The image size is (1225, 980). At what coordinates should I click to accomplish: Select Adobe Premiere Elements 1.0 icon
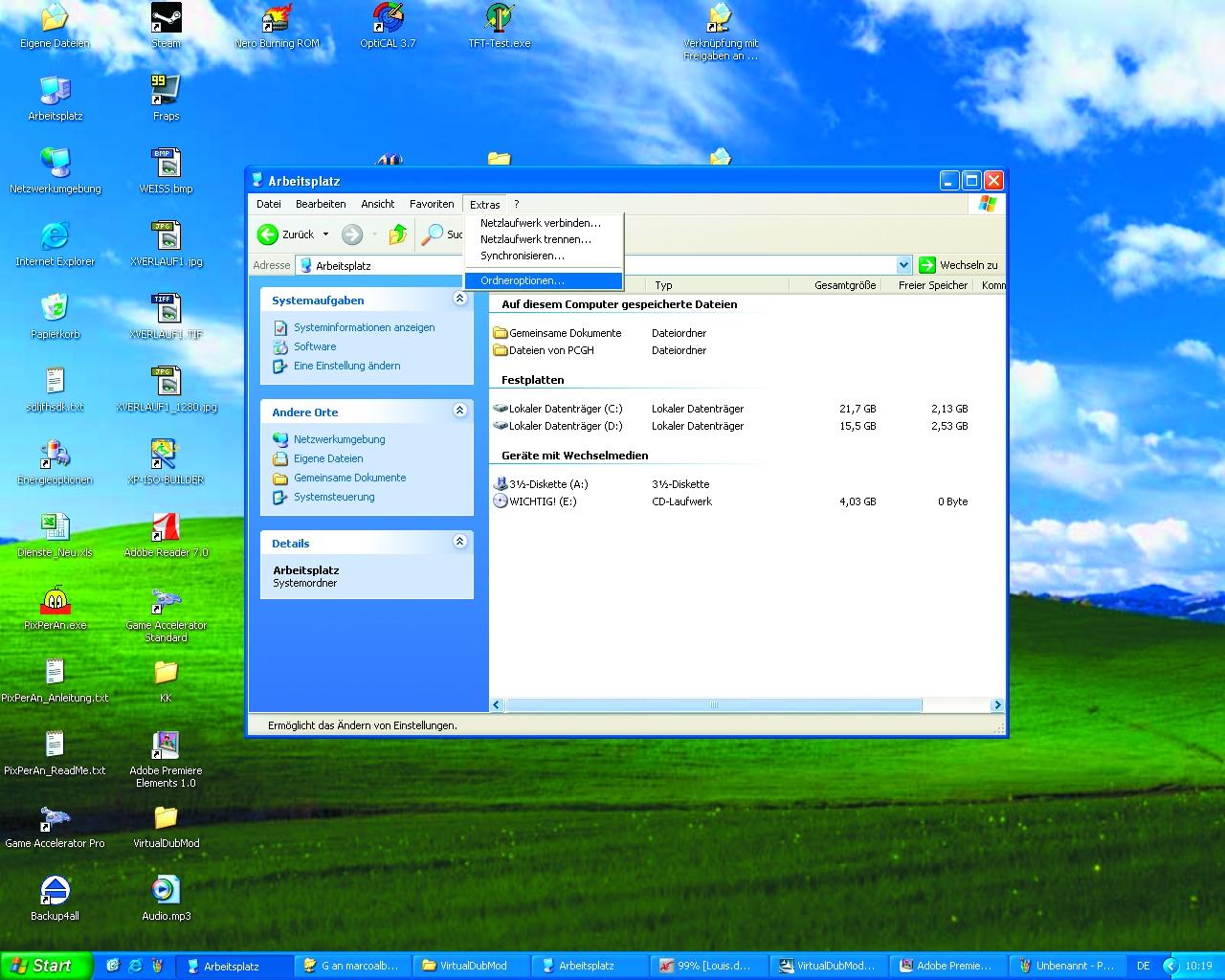pos(166,759)
